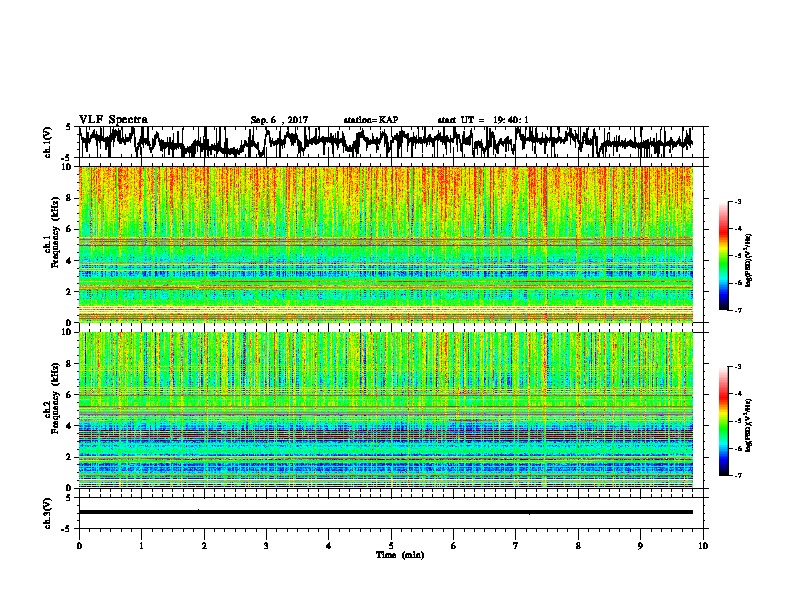Click the time axis tick label "4"

[329, 545]
